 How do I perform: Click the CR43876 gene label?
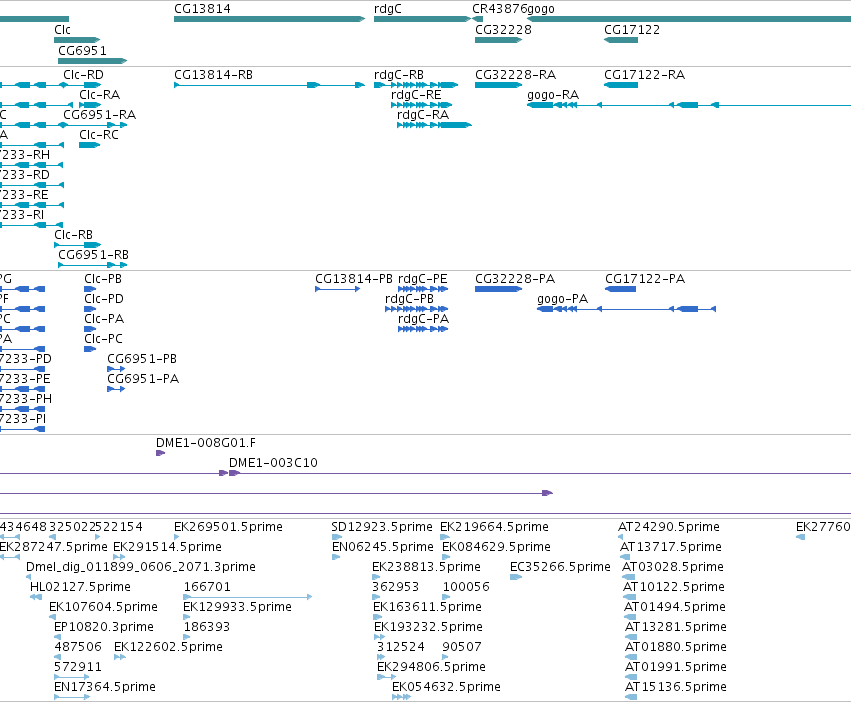pos(499,9)
